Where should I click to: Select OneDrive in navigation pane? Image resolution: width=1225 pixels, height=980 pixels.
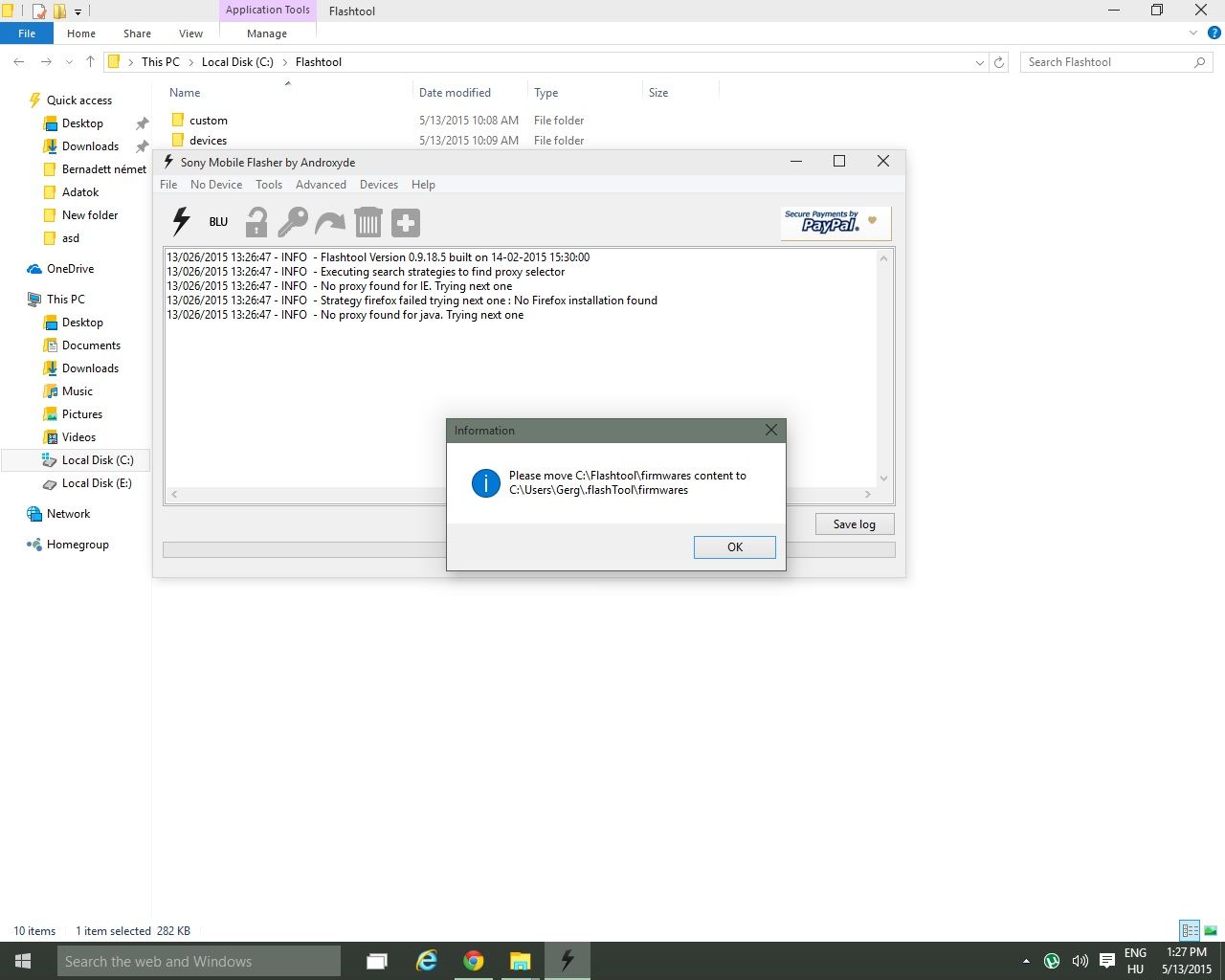click(x=70, y=269)
